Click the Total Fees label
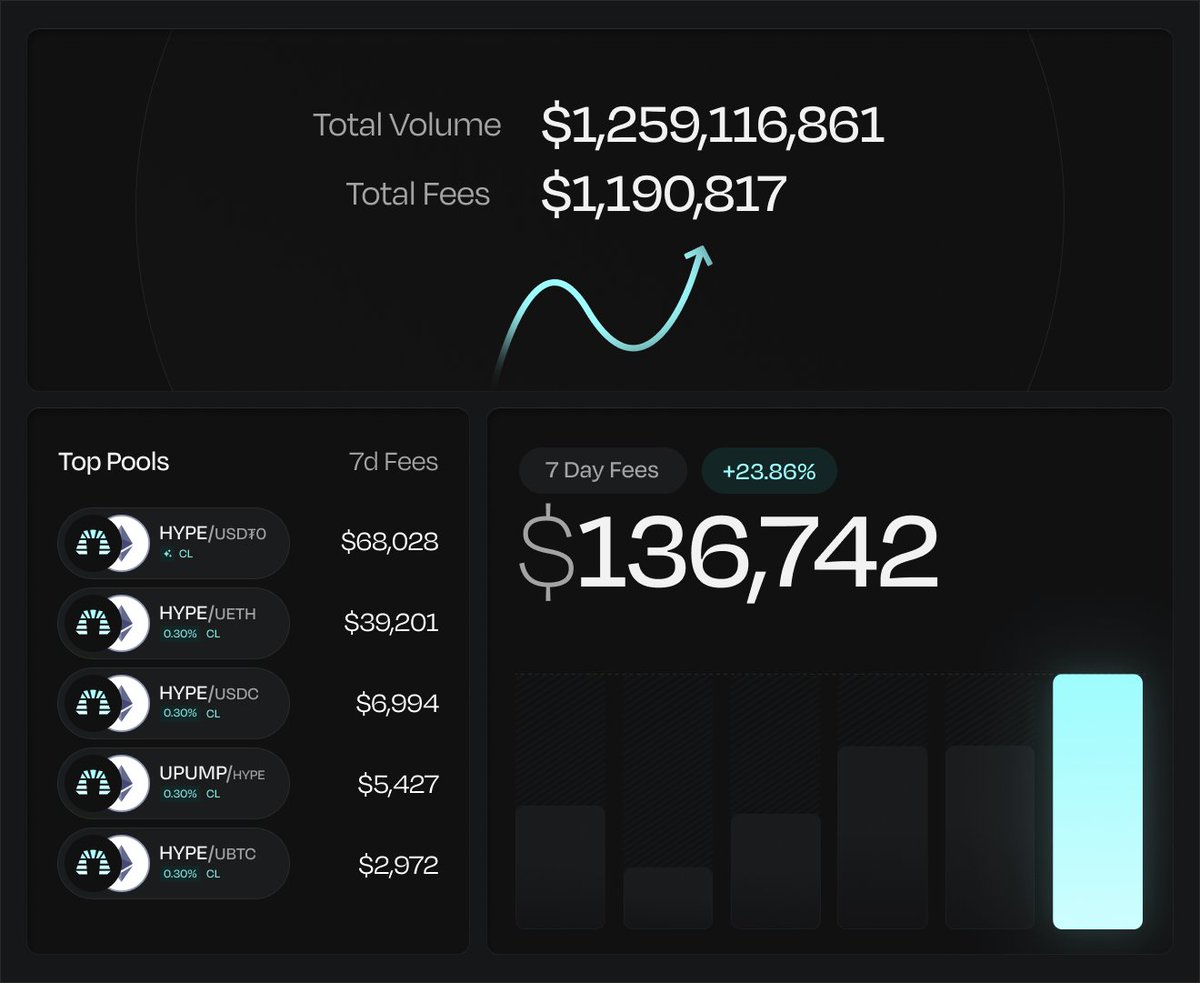The height and width of the screenshot is (983, 1200). (418, 194)
